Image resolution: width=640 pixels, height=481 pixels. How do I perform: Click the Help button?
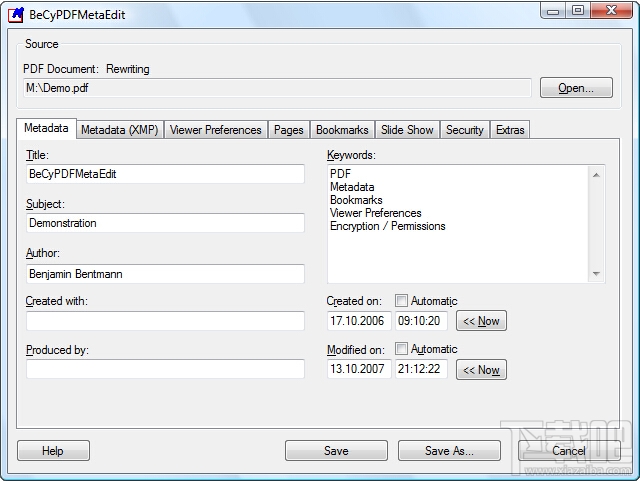(x=53, y=451)
